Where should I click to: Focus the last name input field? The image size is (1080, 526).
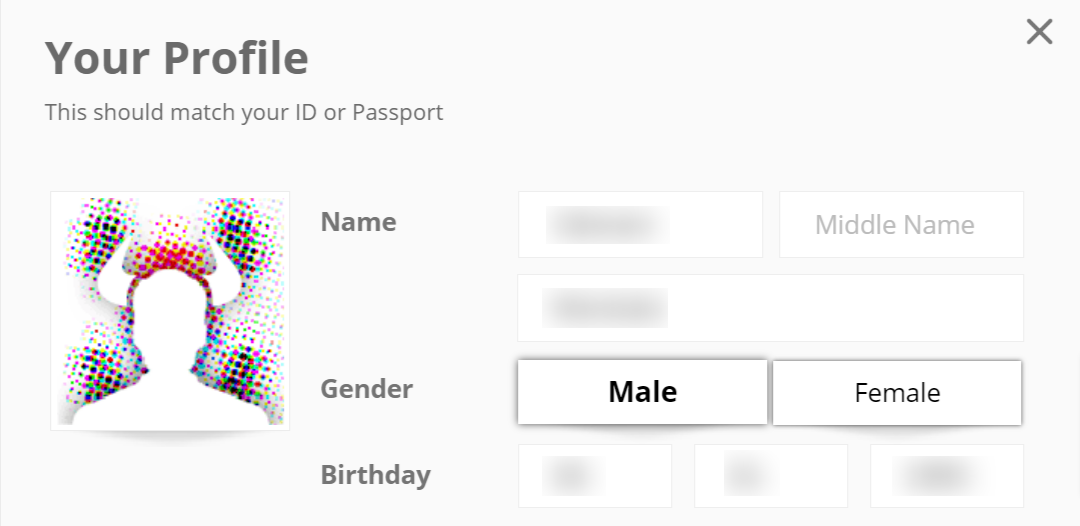770,308
